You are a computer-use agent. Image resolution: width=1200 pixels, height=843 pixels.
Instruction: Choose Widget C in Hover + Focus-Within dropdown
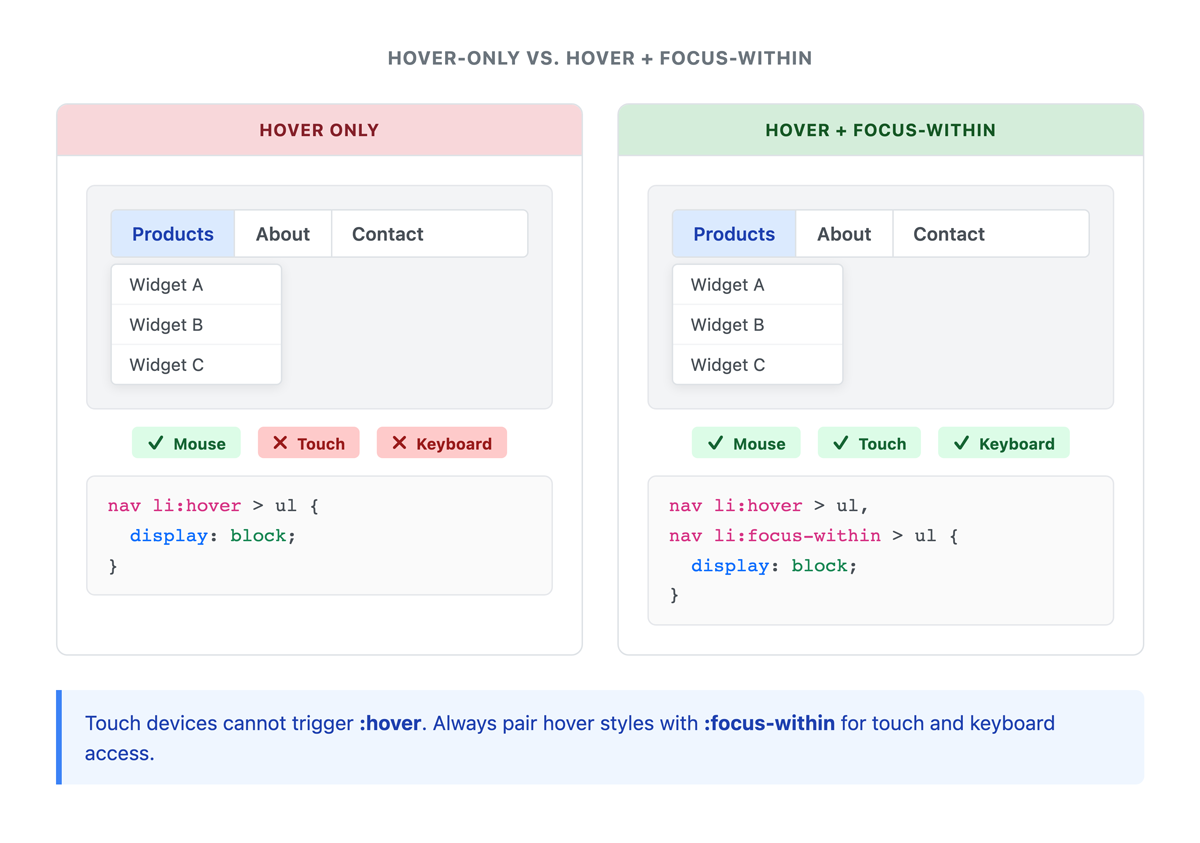(x=757, y=365)
